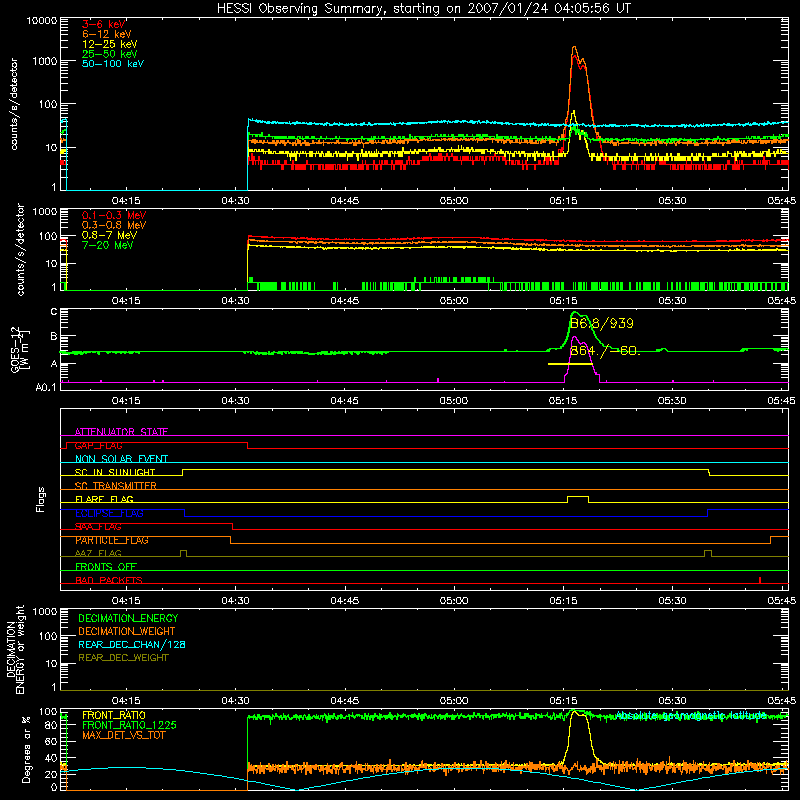This screenshot has width=800, height=800.
Task: Click the counts/s/detector label of top plot
Action: pyautogui.click(x=14, y=104)
